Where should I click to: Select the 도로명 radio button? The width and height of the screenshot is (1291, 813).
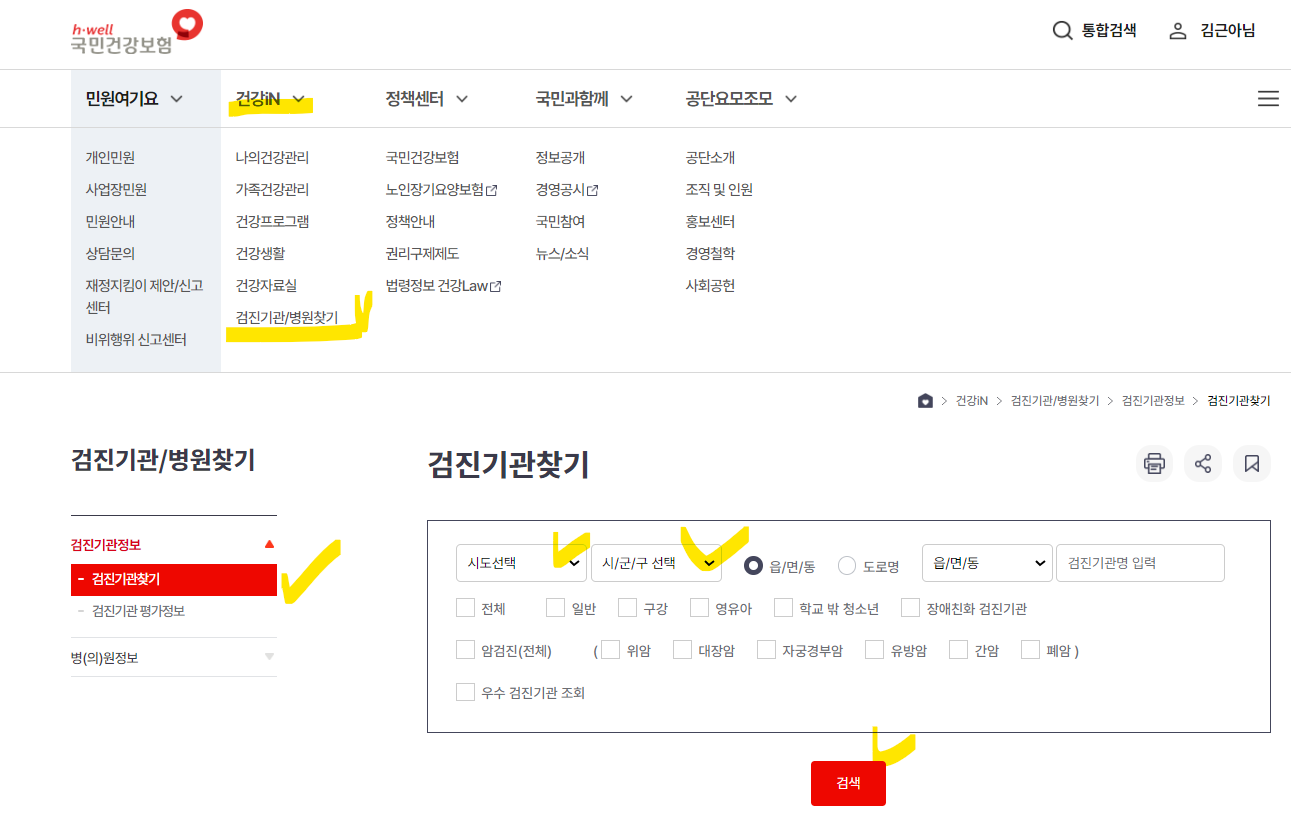[x=845, y=563]
